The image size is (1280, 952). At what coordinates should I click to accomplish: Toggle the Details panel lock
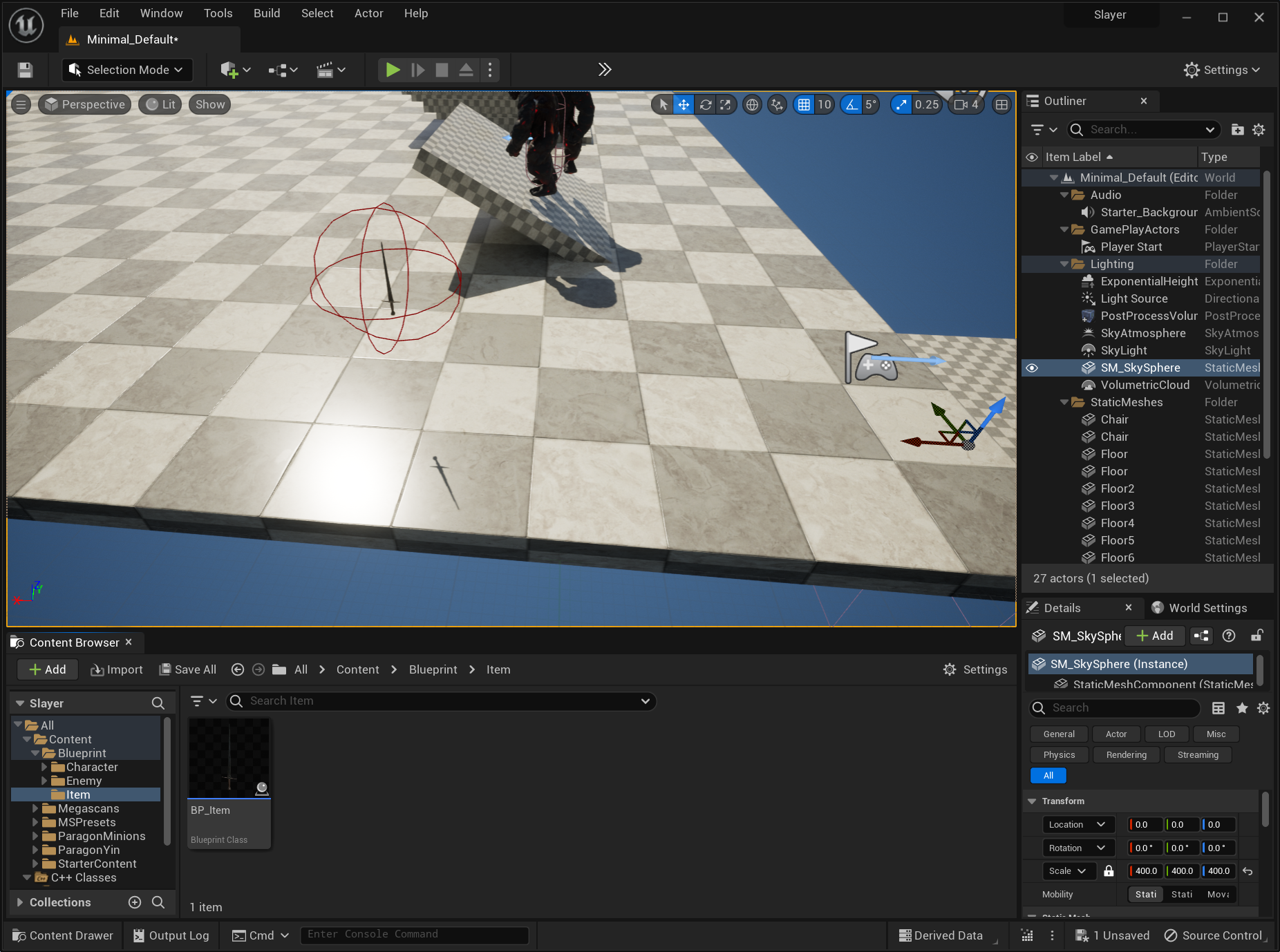(x=1257, y=636)
